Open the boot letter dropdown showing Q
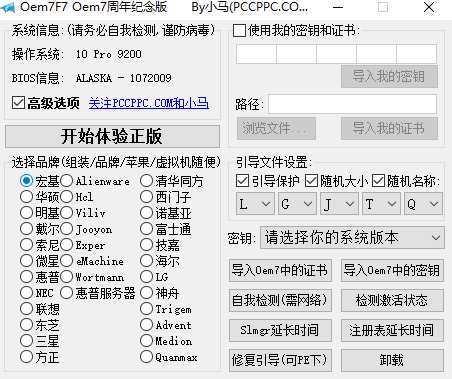This screenshot has height=379, width=452. [x=423, y=203]
